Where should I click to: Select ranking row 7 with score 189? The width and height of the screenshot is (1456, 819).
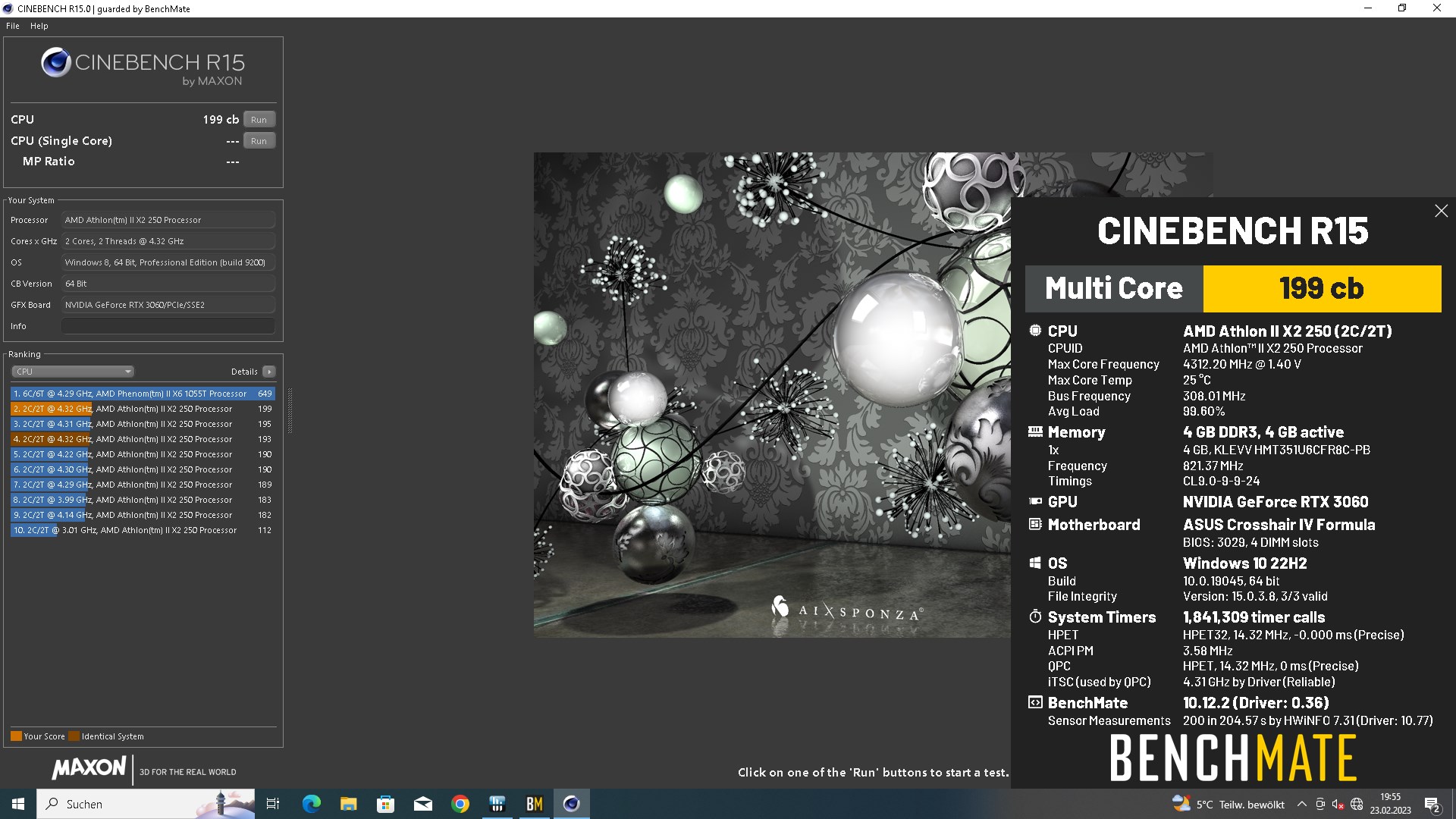point(143,485)
